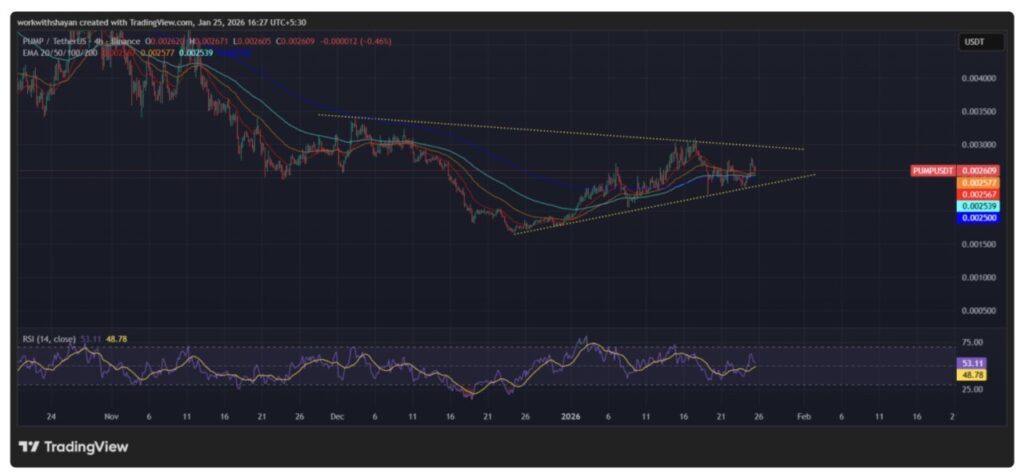Viewport: 1024px width, 474px height.
Task: Click the Dec marker on time axis
Action: point(337,414)
